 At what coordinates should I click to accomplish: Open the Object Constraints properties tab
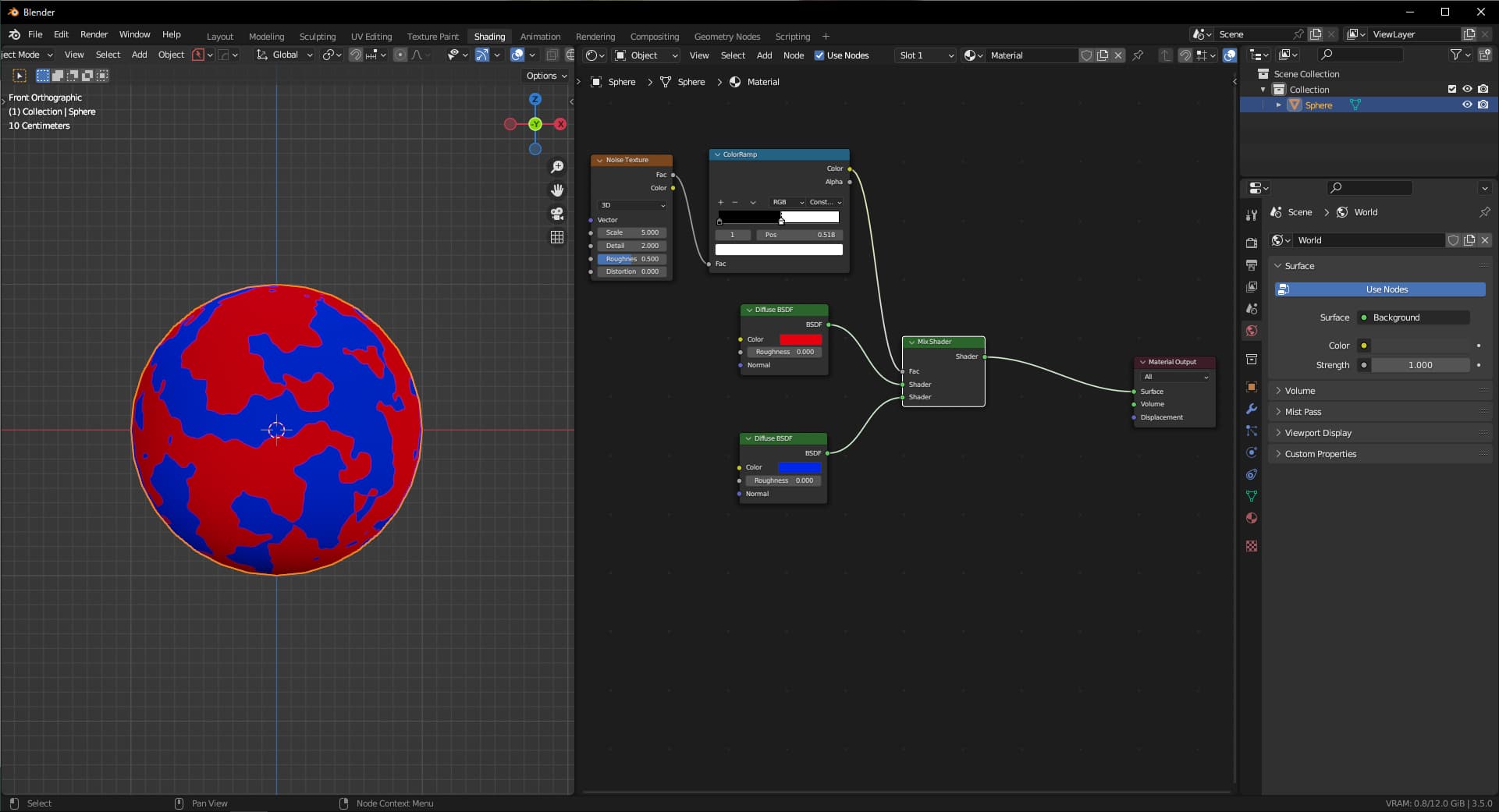pos(1252,474)
